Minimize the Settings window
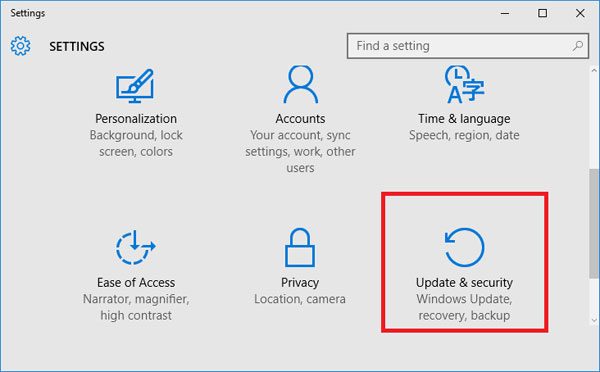The width and height of the screenshot is (600, 372). pos(505,13)
